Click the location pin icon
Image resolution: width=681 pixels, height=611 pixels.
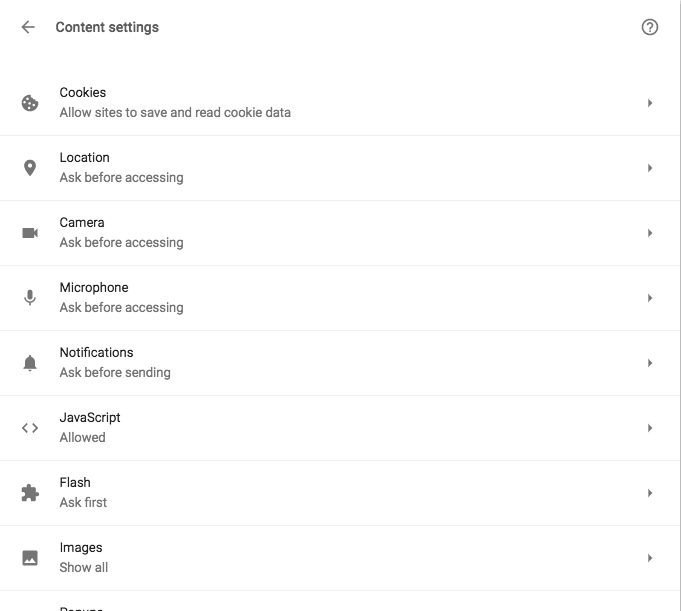pos(30,168)
